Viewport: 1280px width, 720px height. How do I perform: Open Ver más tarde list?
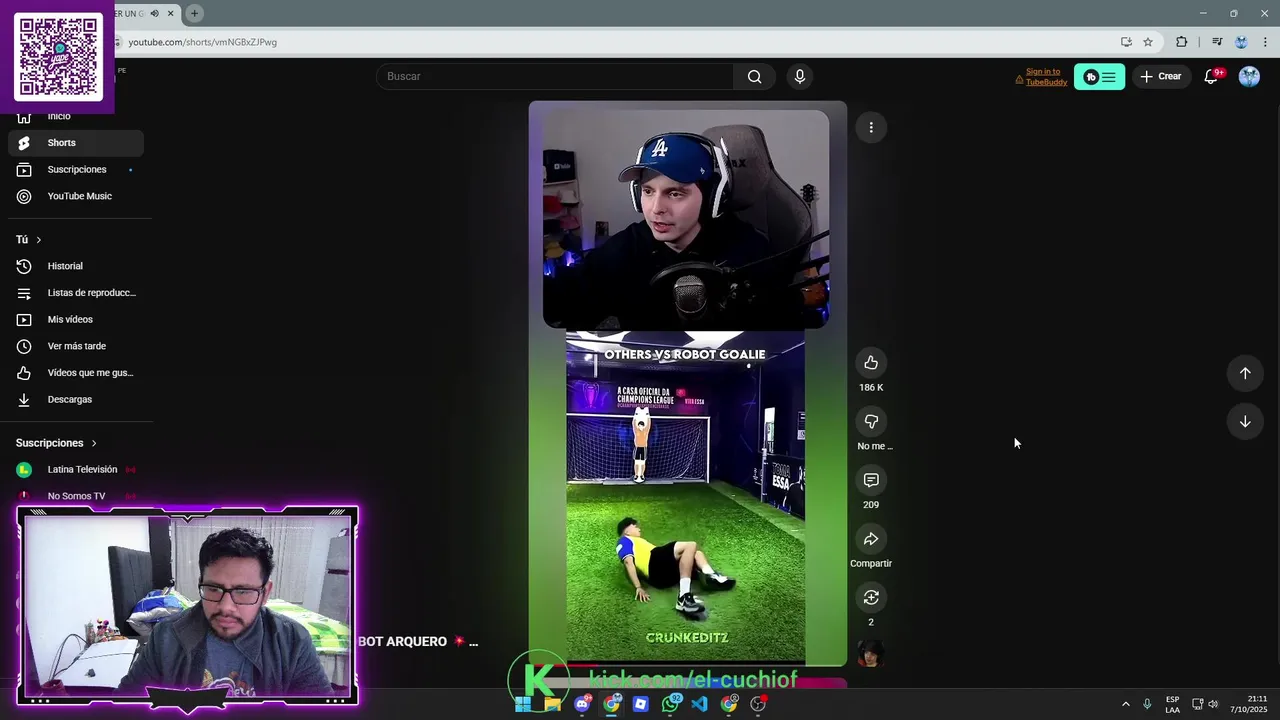pyautogui.click(x=76, y=346)
